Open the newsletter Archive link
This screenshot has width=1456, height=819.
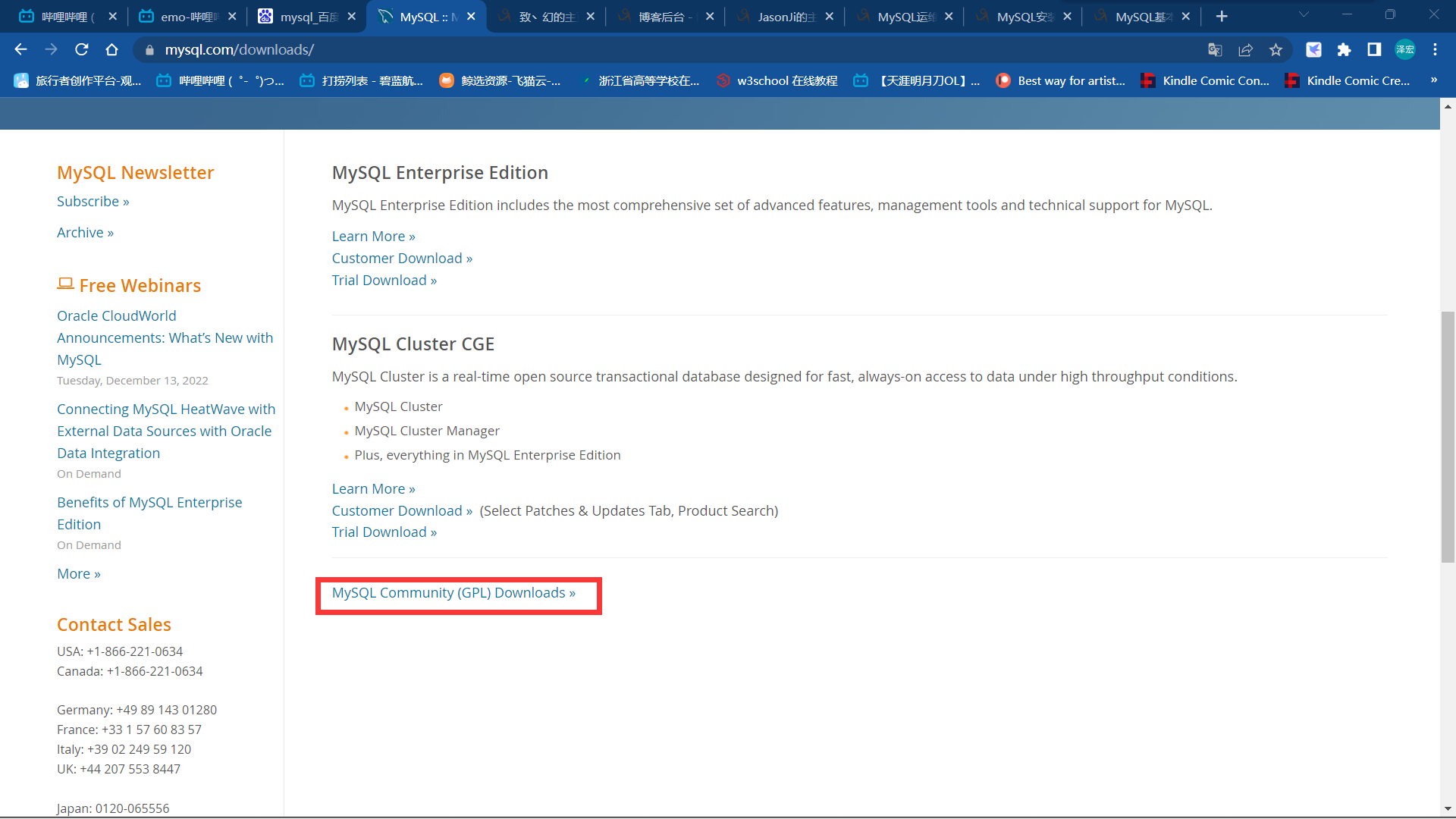pyautogui.click(x=85, y=232)
